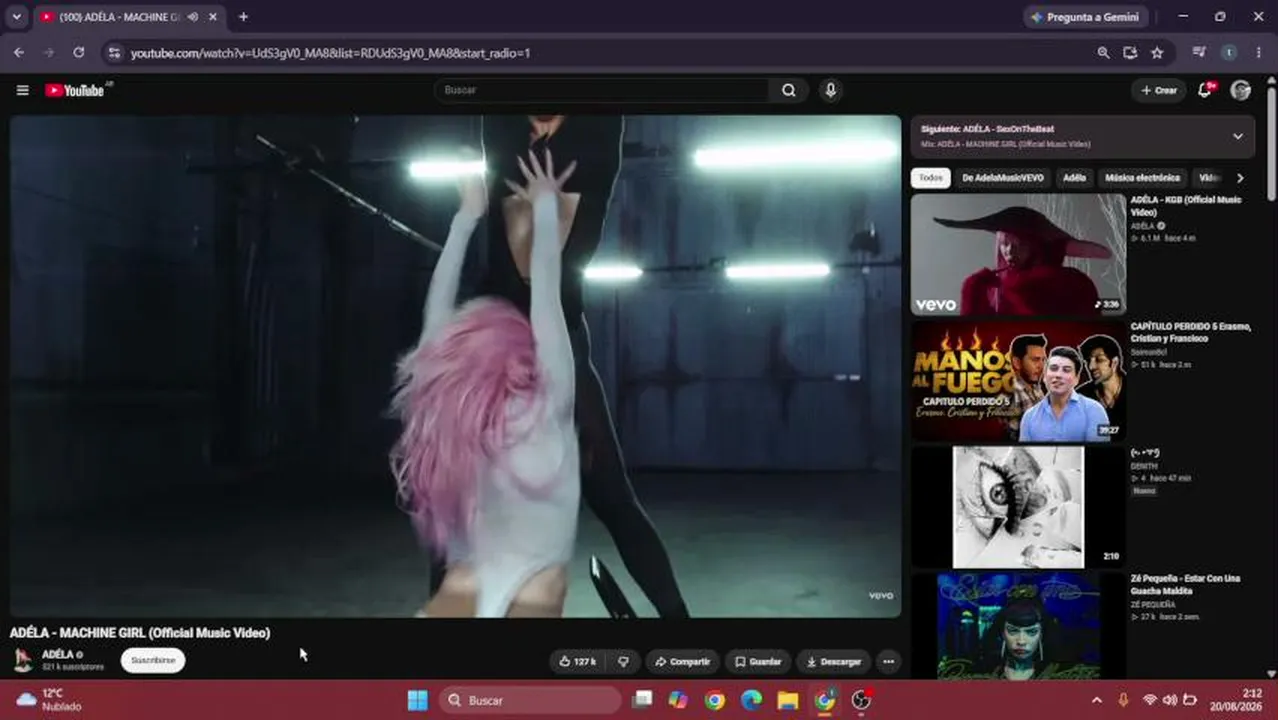This screenshot has width=1278, height=720.
Task: Select the Adéla filter chip
Action: (1074, 178)
